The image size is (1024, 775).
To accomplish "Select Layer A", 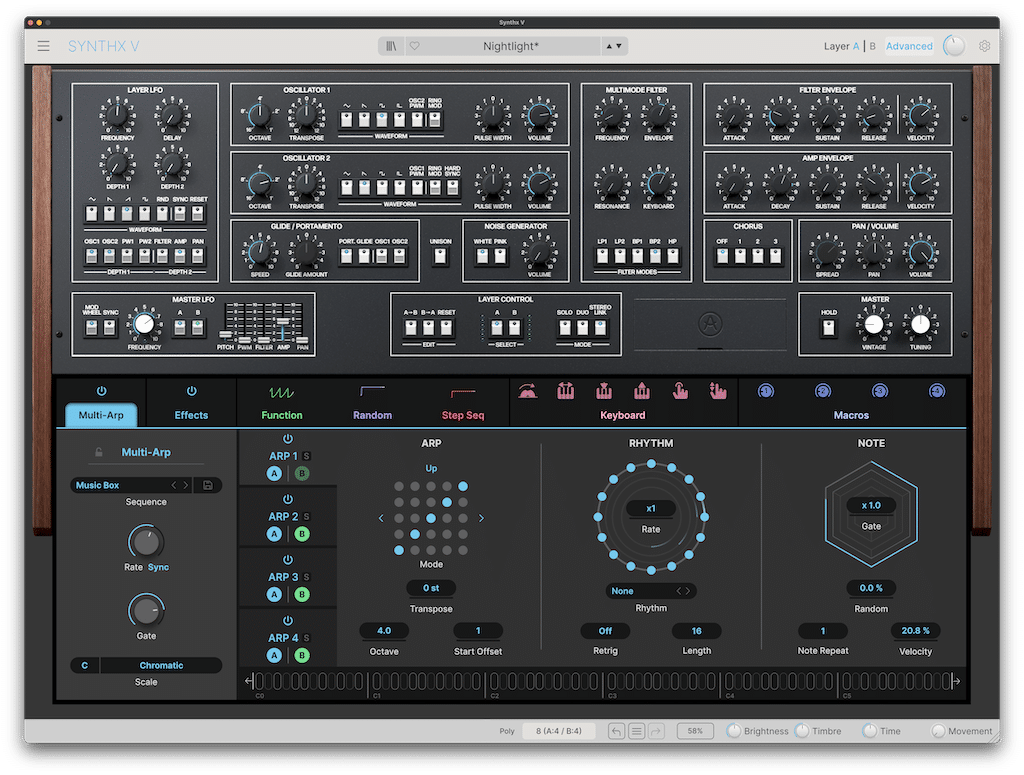I will 856,46.
